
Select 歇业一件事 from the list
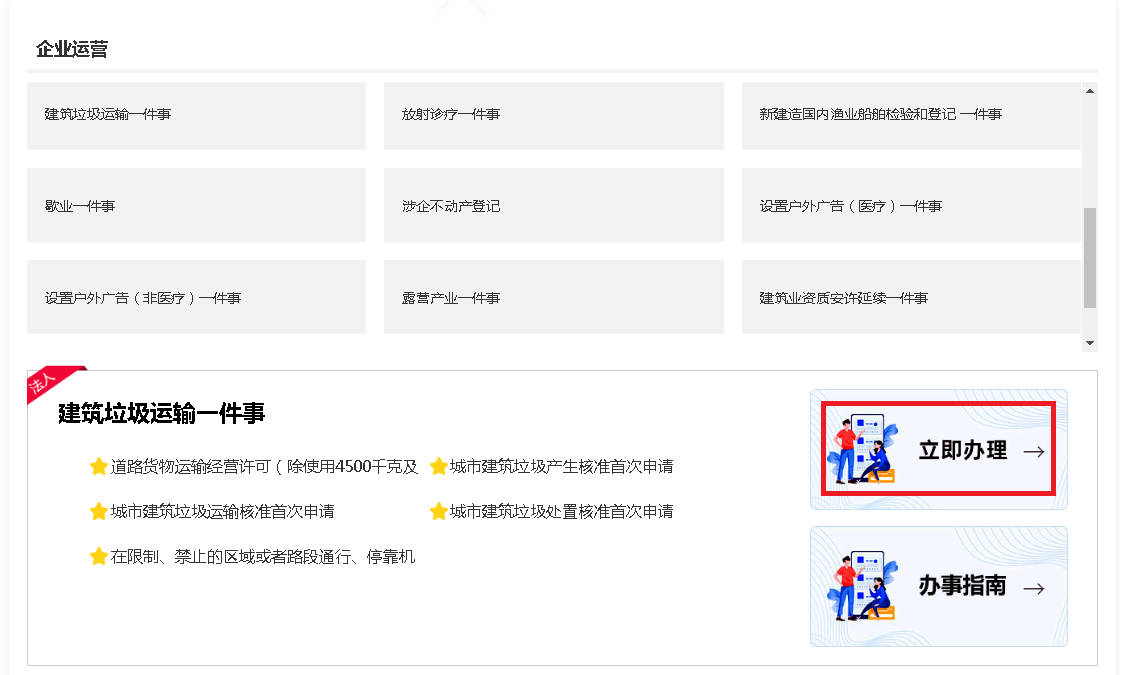tap(196, 205)
